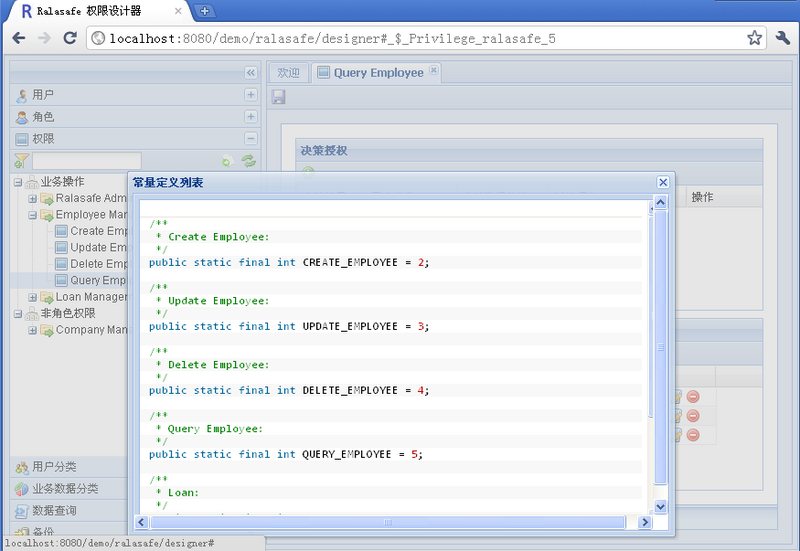The width and height of the screenshot is (800, 551).
Task: Close the 常量定义列表 dialog
Action: [663, 182]
